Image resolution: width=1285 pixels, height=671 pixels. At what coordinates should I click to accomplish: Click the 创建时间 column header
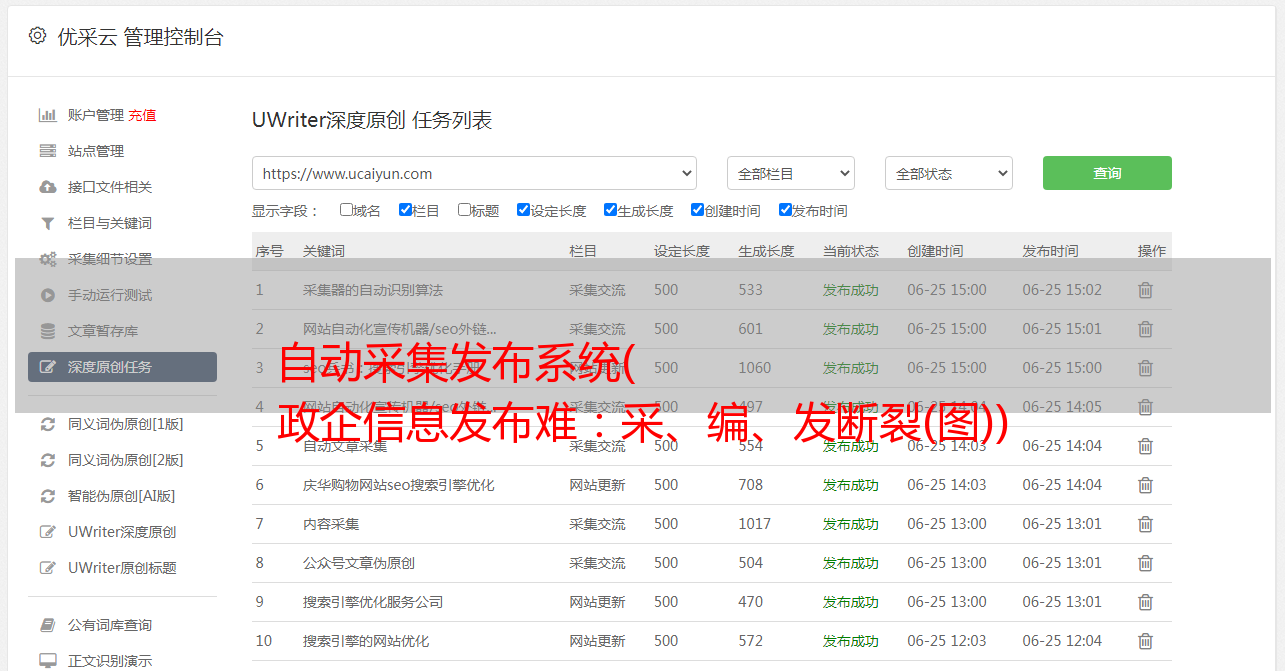936,251
